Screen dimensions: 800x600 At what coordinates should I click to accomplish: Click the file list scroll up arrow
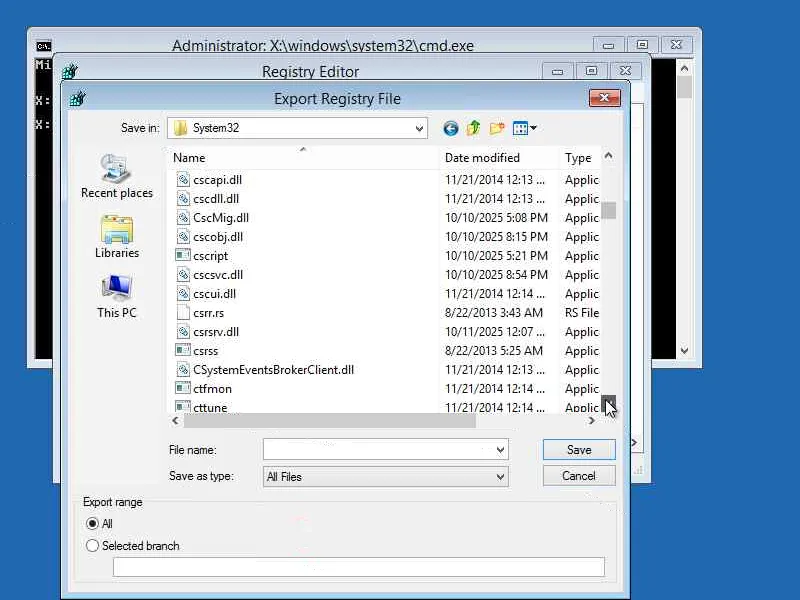(x=608, y=156)
